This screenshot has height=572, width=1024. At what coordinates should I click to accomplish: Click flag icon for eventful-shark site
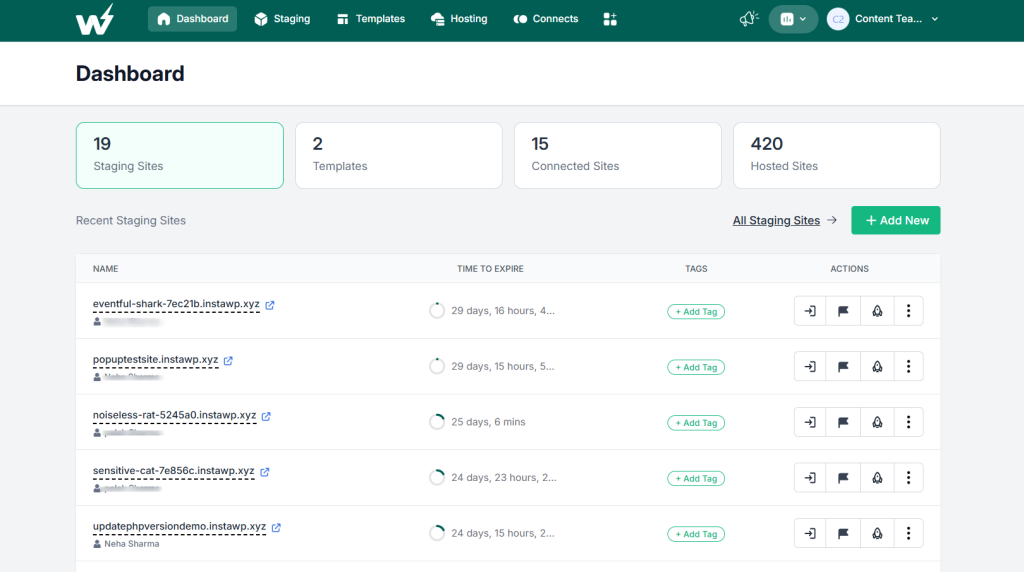pos(843,311)
